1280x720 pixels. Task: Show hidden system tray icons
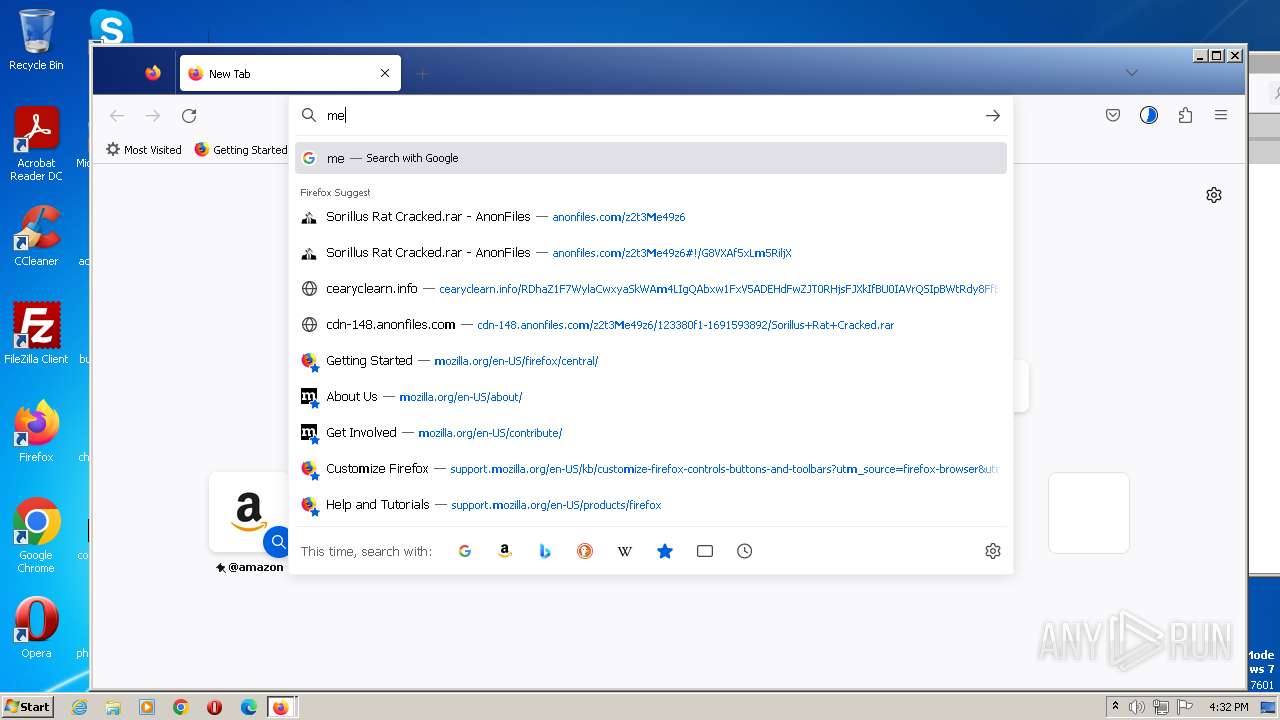point(1115,707)
